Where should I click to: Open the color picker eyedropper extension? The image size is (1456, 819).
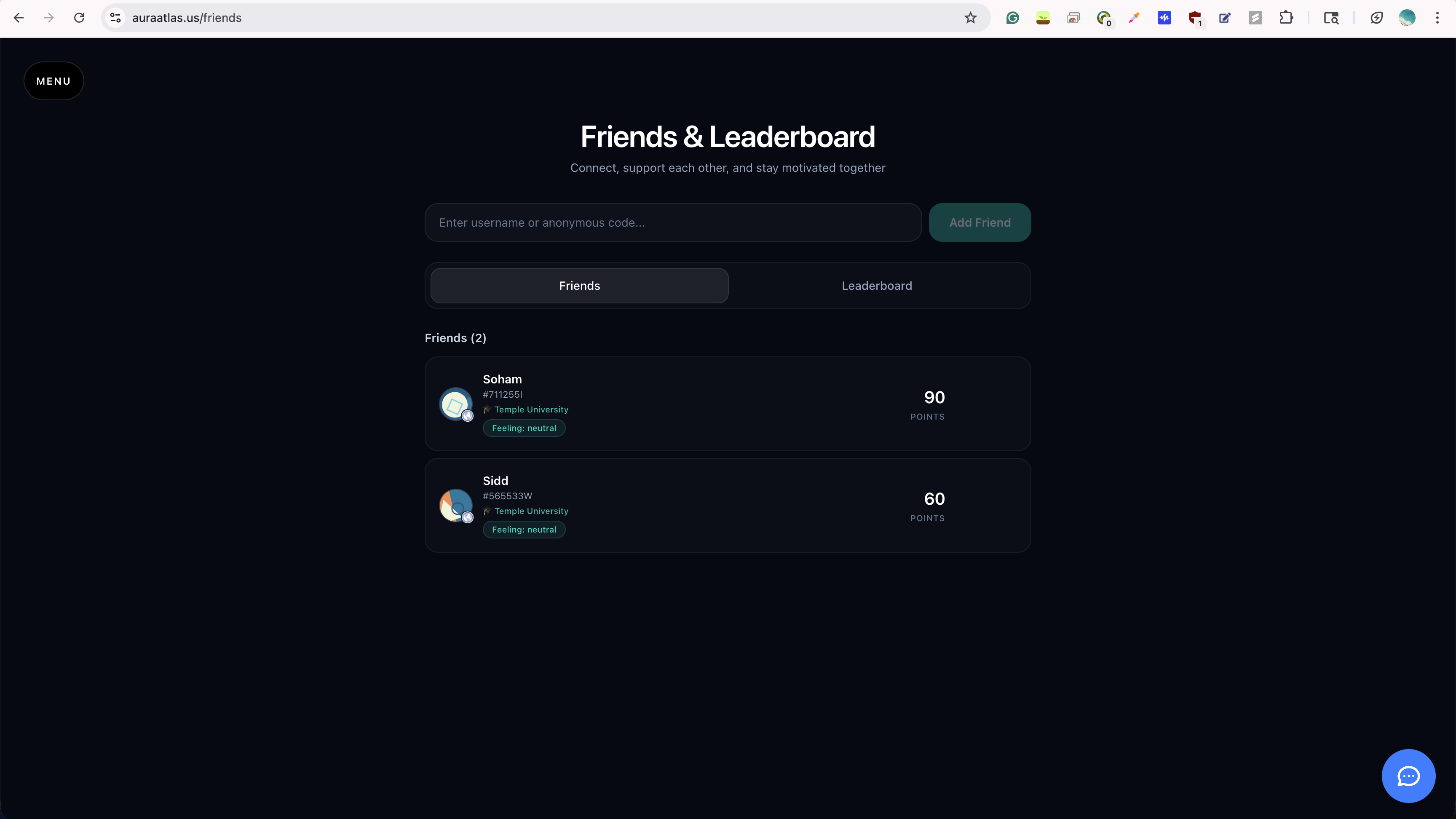click(x=1134, y=18)
